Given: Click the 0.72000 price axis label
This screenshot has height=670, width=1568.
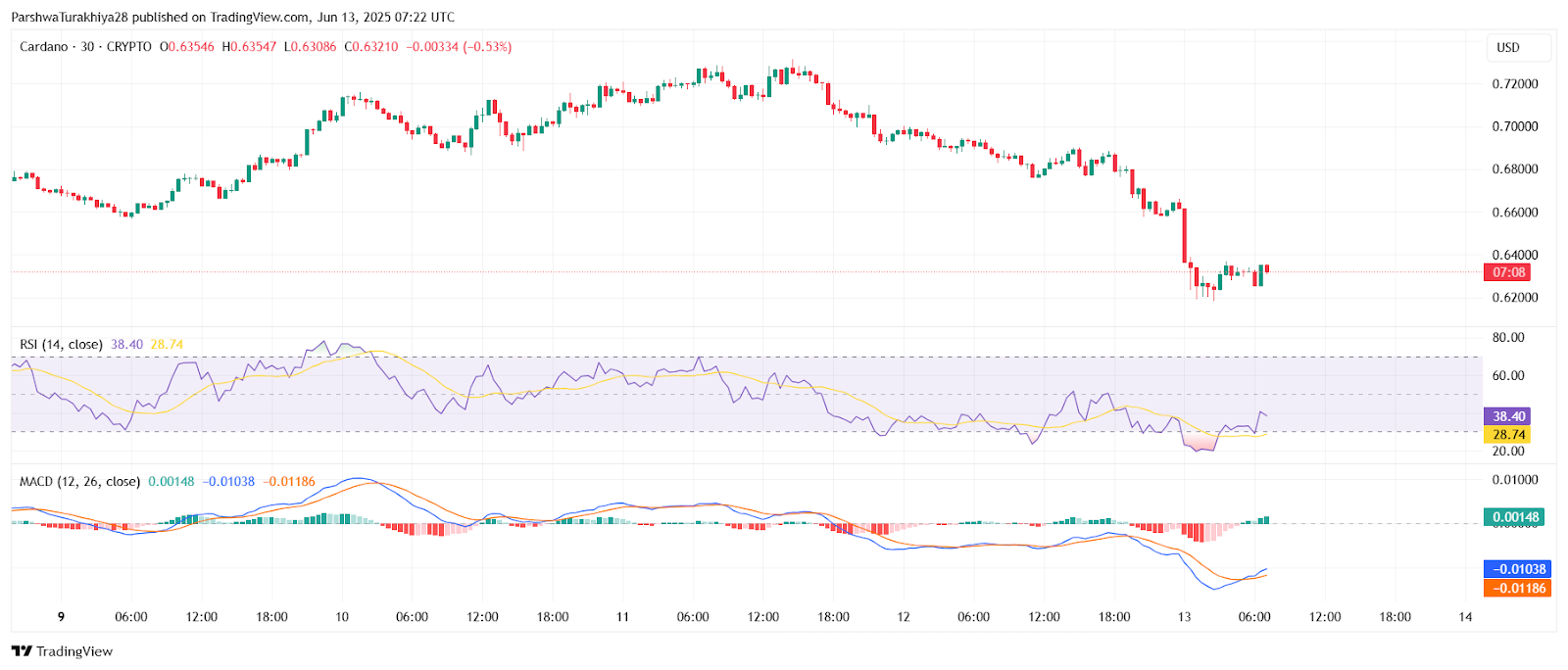Looking at the screenshot, I should [1514, 84].
